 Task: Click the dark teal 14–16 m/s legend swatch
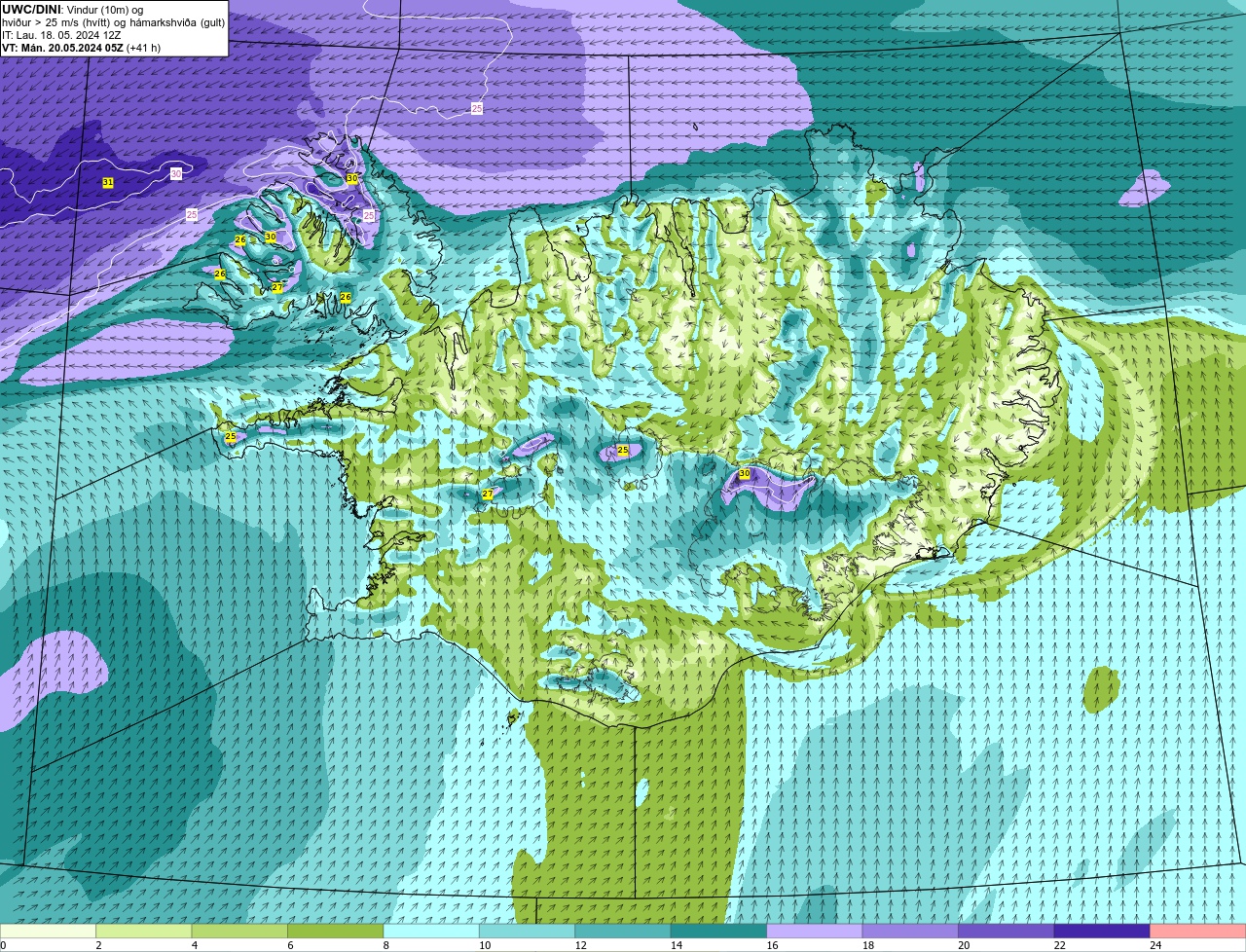point(719,931)
